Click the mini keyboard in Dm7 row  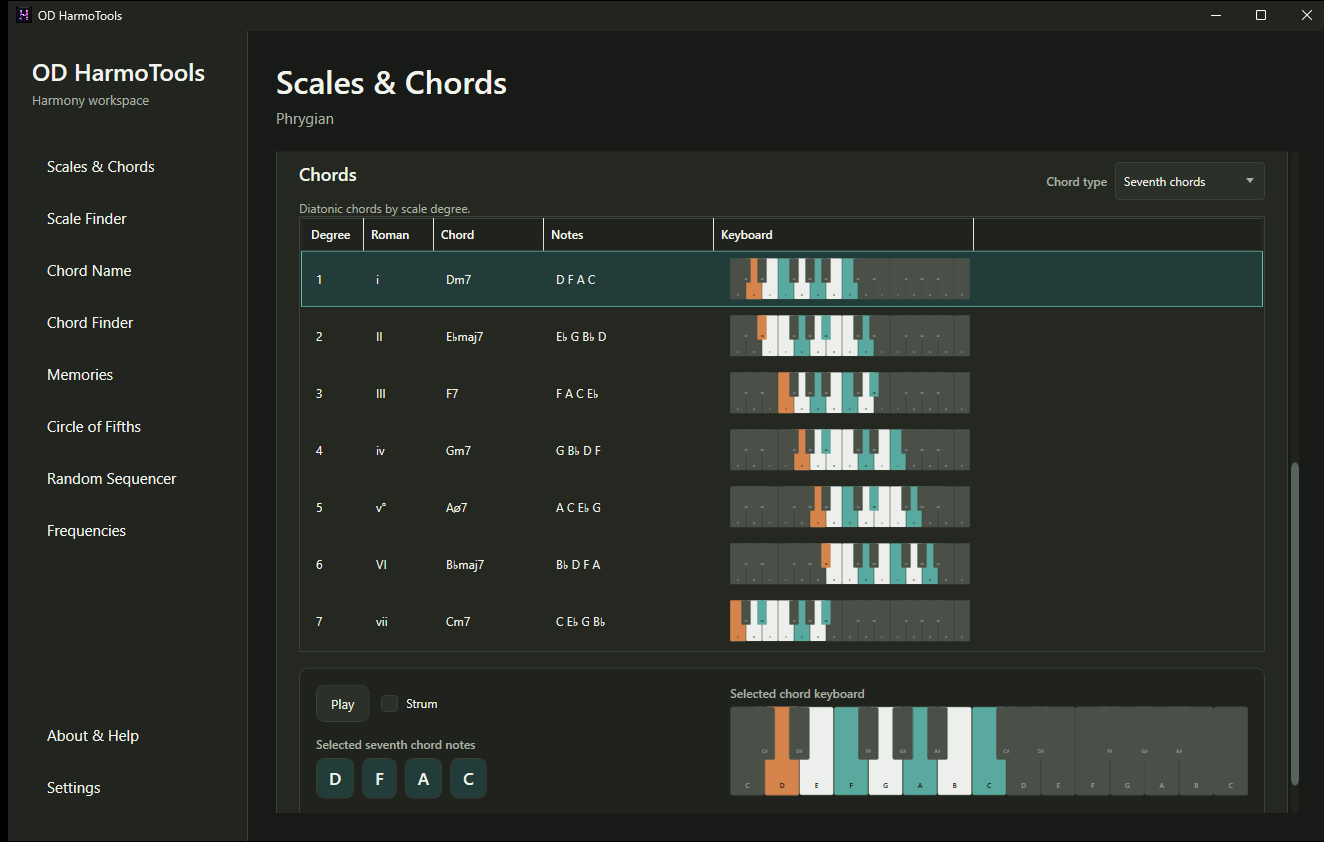tap(850, 279)
